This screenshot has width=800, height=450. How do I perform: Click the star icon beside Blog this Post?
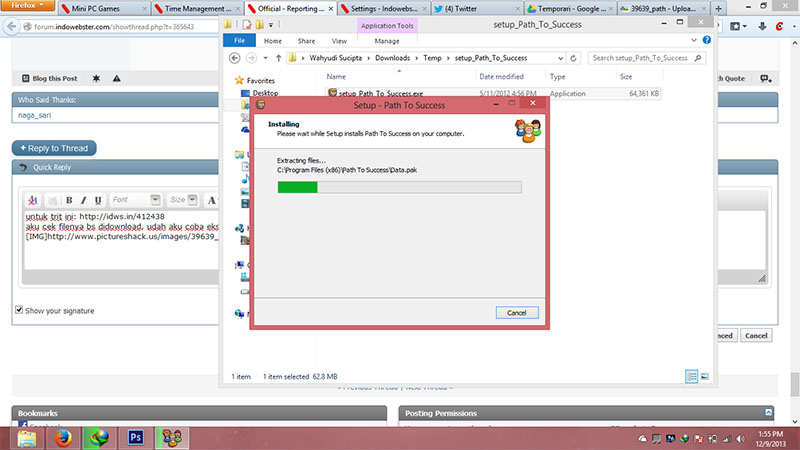(96, 79)
